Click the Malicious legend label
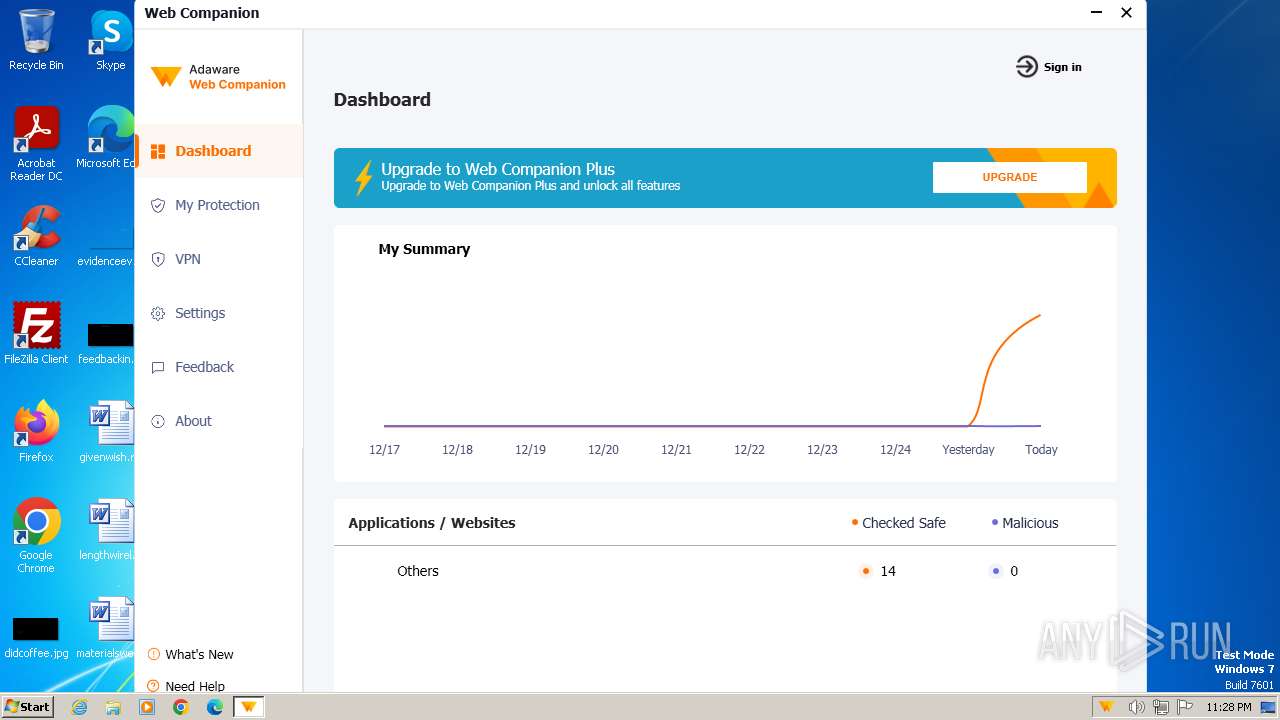 click(1030, 523)
